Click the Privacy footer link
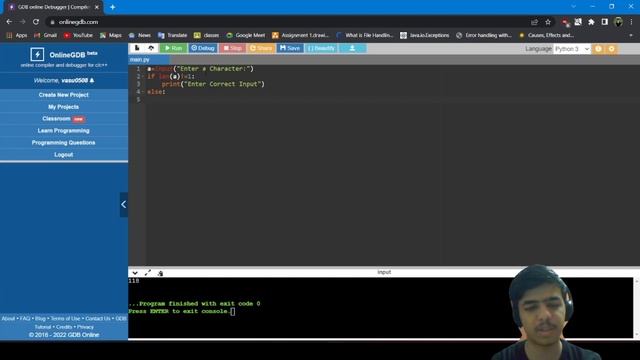 [85, 327]
